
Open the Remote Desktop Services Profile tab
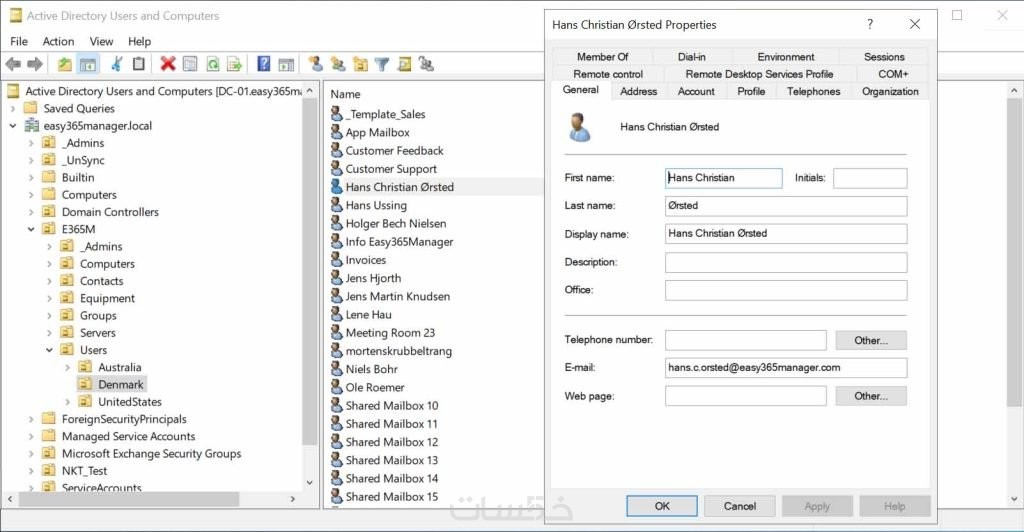[x=759, y=74]
